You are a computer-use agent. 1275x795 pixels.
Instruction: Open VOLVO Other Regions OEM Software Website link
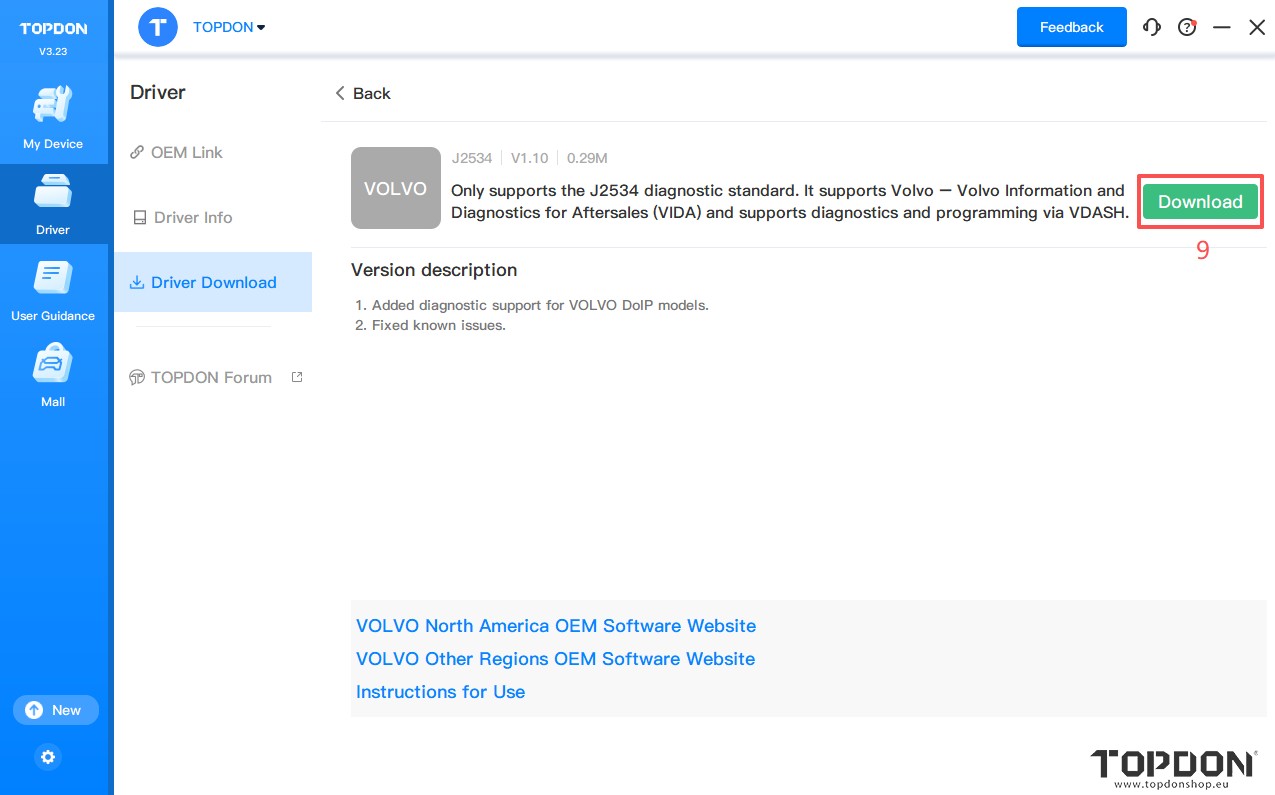coord(556,659)
